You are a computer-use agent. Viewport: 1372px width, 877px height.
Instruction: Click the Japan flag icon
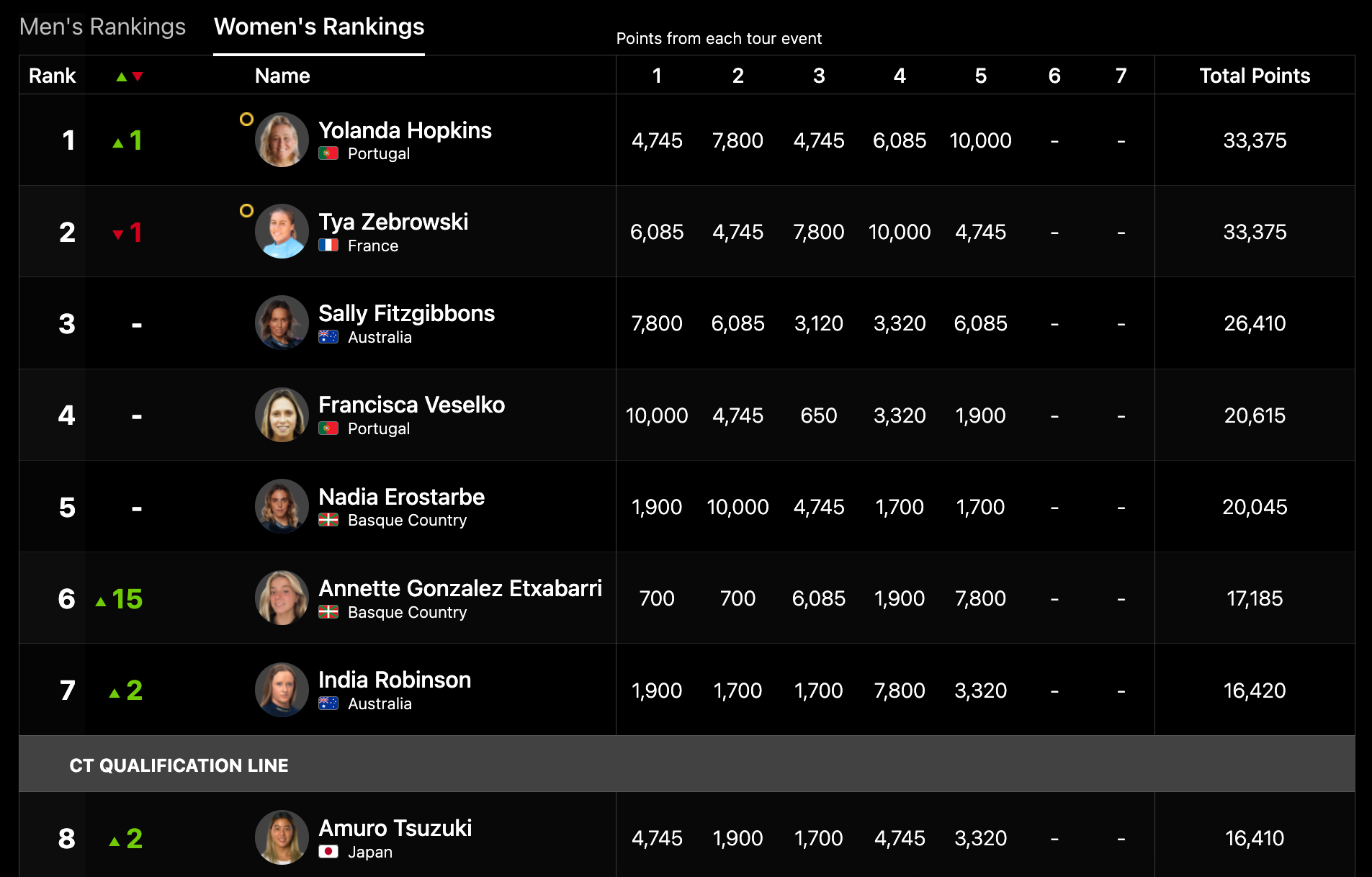(328, 852)
